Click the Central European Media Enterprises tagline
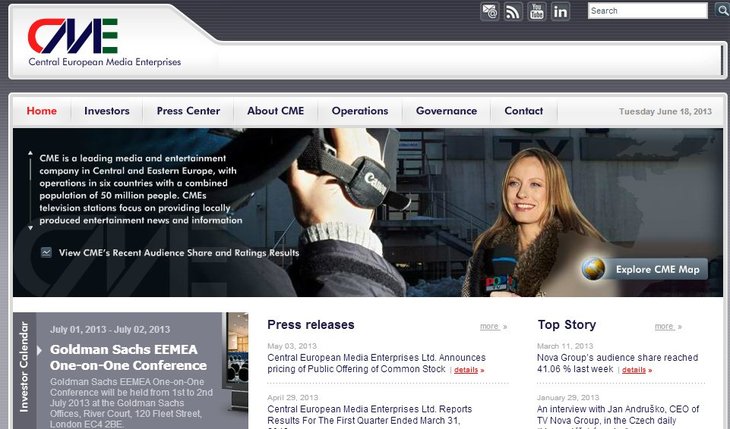This screenshot has height=429, width=730. tap(104, 61)
